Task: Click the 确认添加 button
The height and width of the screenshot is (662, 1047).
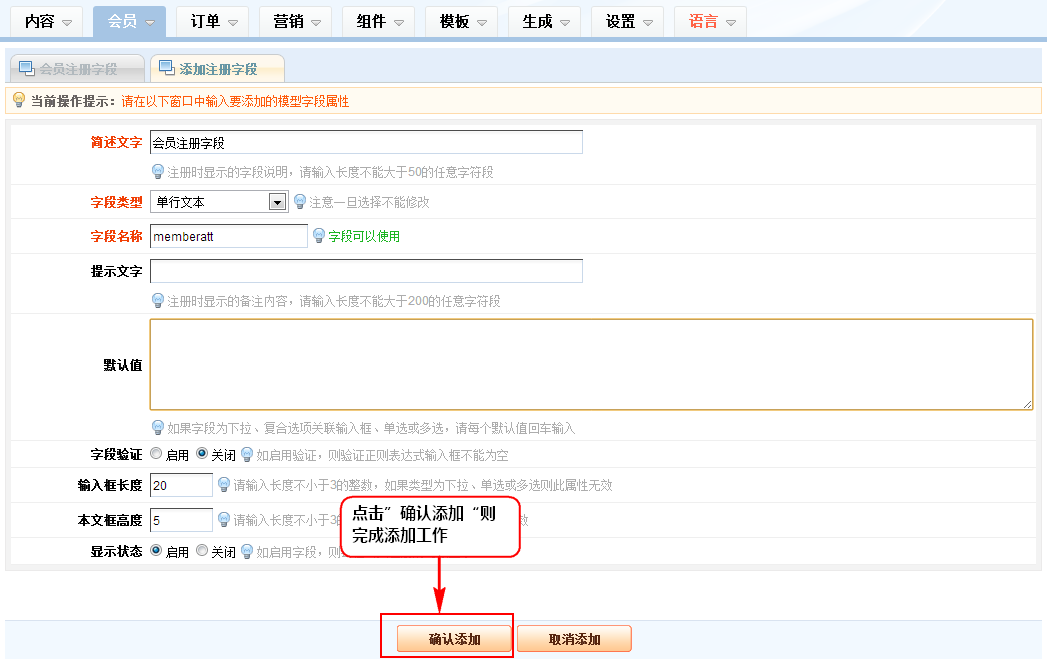Action: tap(454, 639)
